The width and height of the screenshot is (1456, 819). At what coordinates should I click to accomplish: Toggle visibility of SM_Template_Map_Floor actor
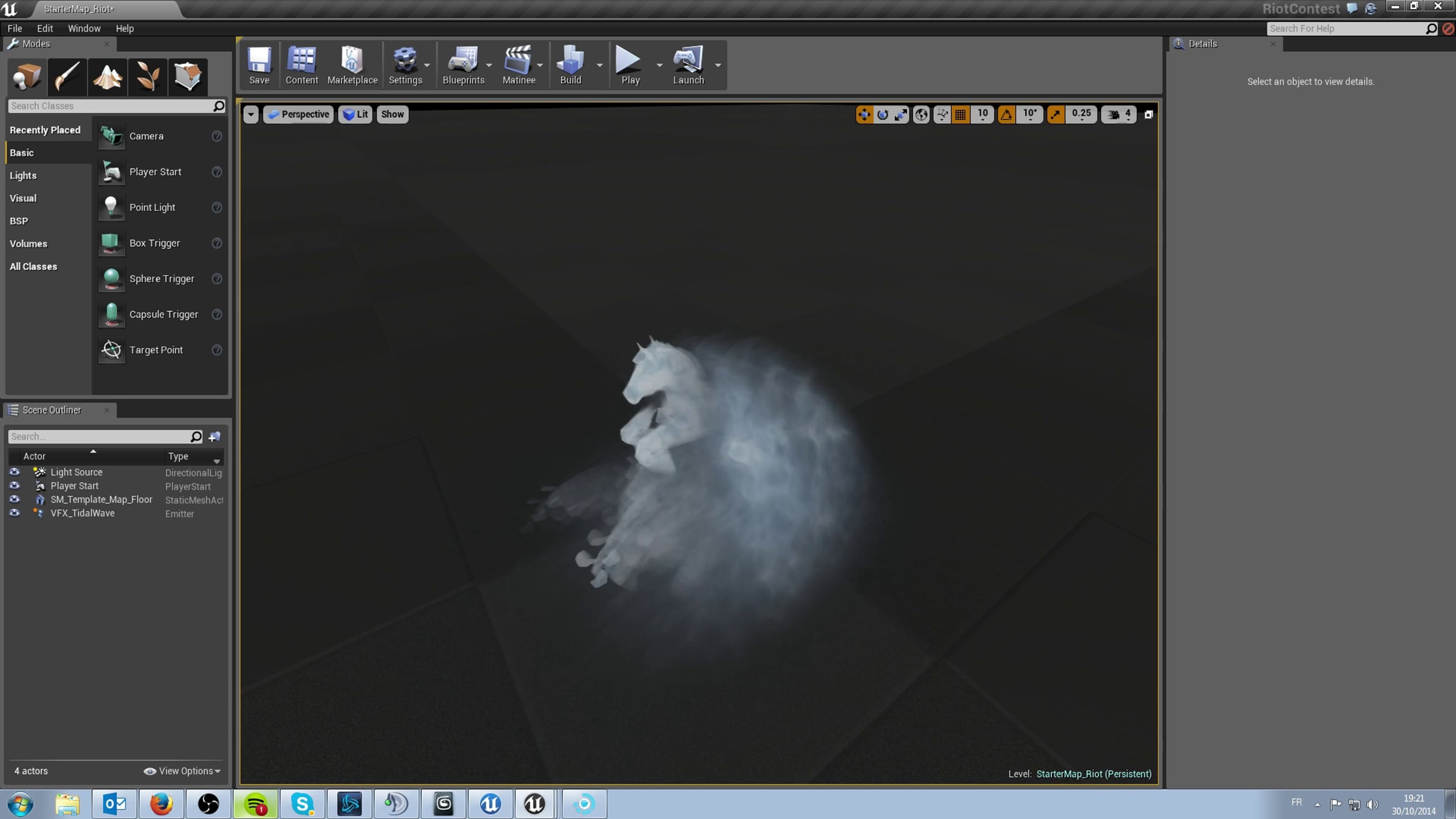tap(15, 499)
